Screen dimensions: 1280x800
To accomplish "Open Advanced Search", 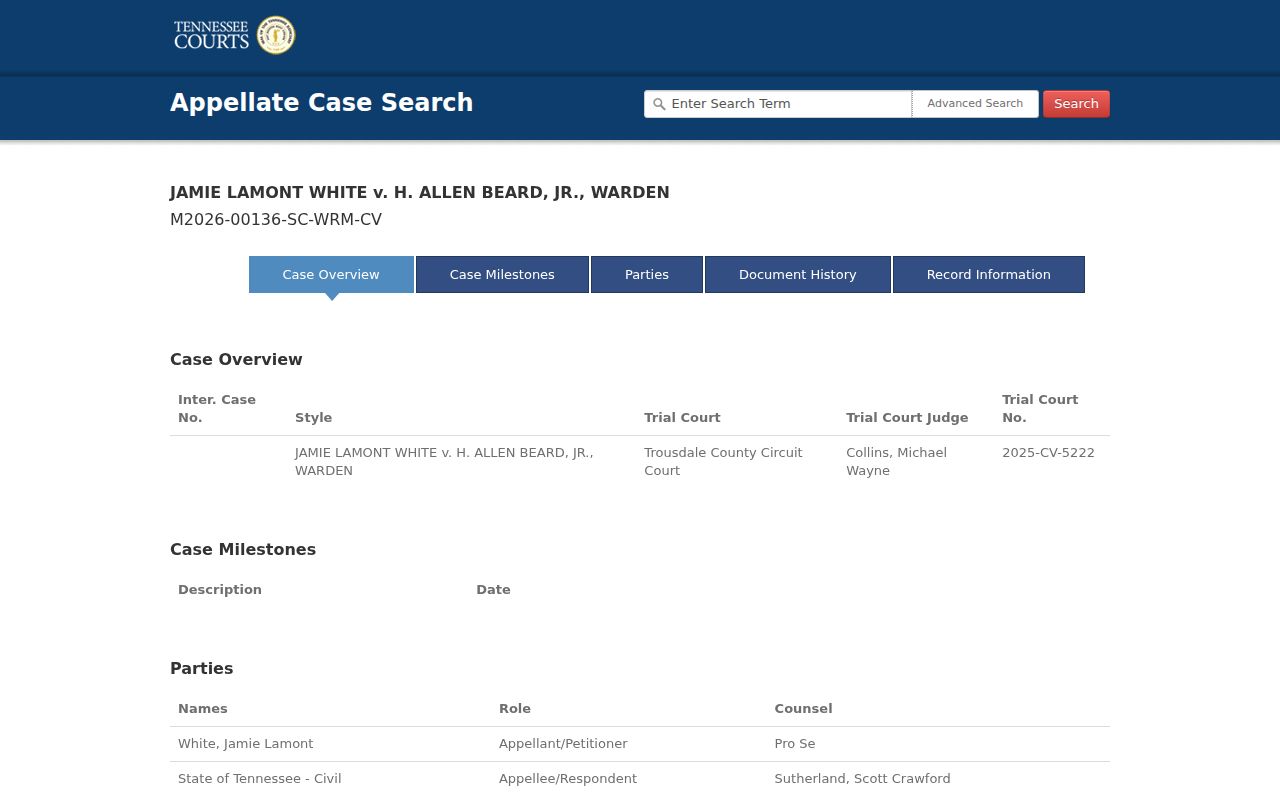I will (975, 104).
